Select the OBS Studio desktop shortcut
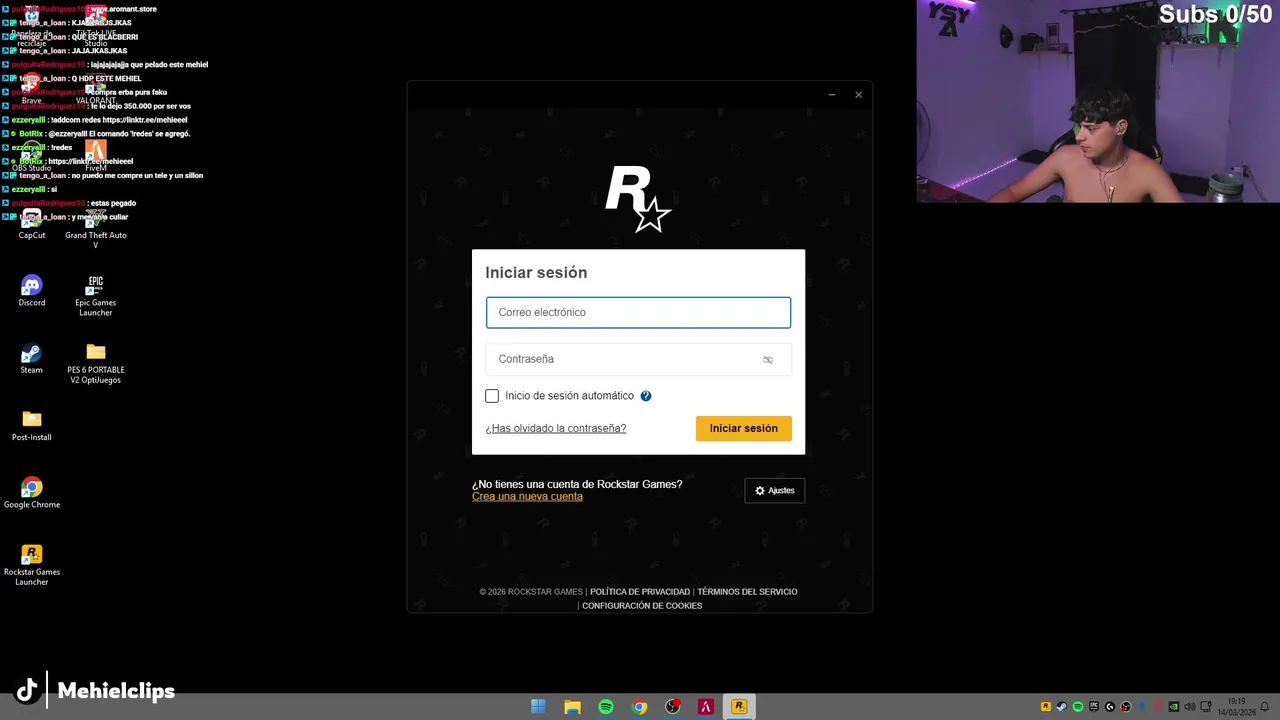The image size is (1280, 720). (x=32, y=156)
